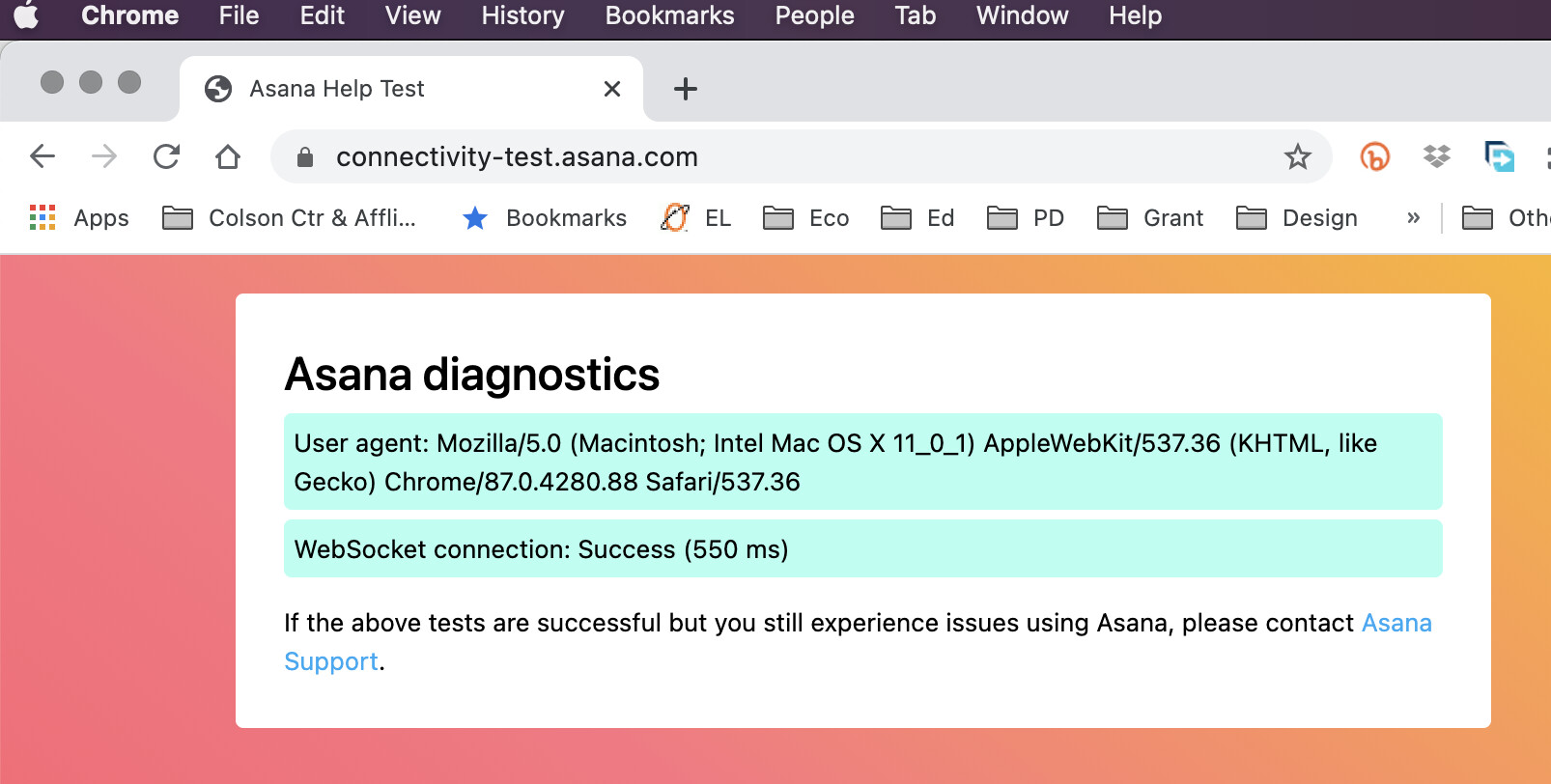The height and width of the screenshot is (784, 1551).
Task: Open the Eco bookmark folder
Action: [805, 218]
